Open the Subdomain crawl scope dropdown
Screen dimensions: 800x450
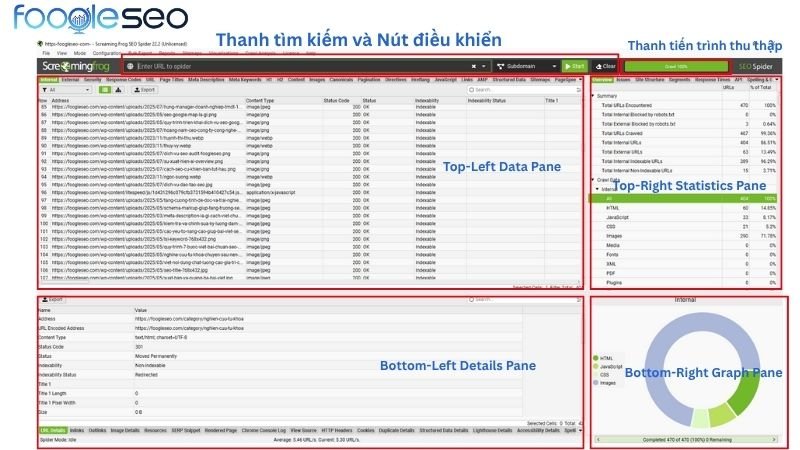(x=527, y=66)
